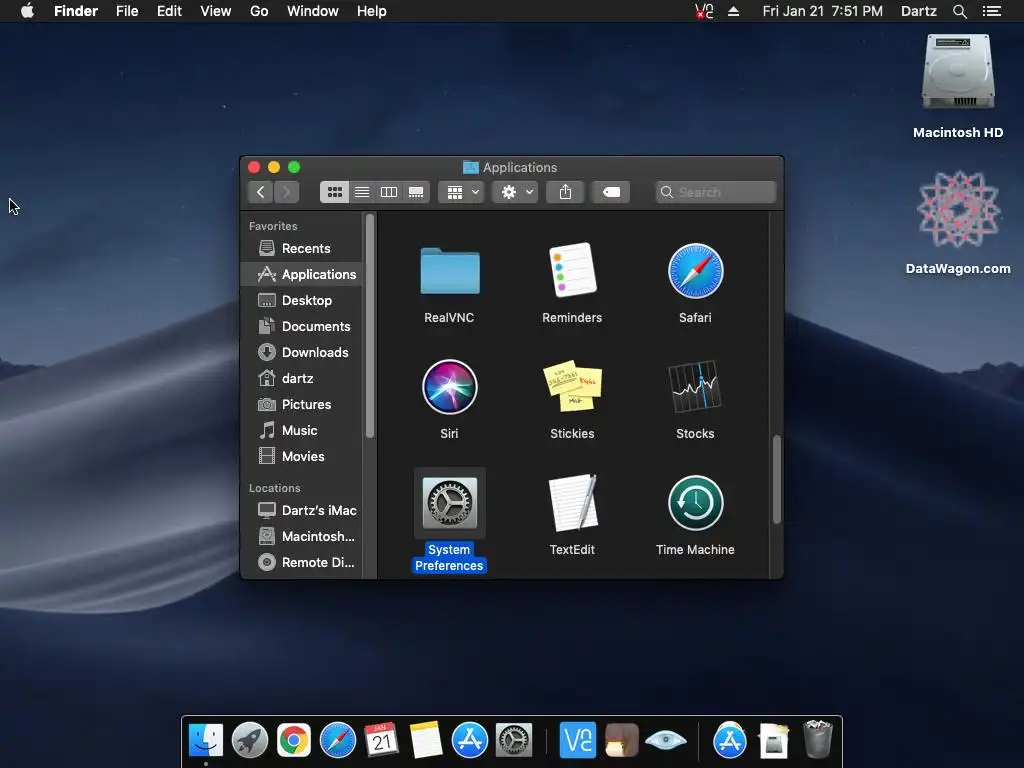Open System Preferences from the Dock
1024x768 pixels.
[x=514, y=740]
